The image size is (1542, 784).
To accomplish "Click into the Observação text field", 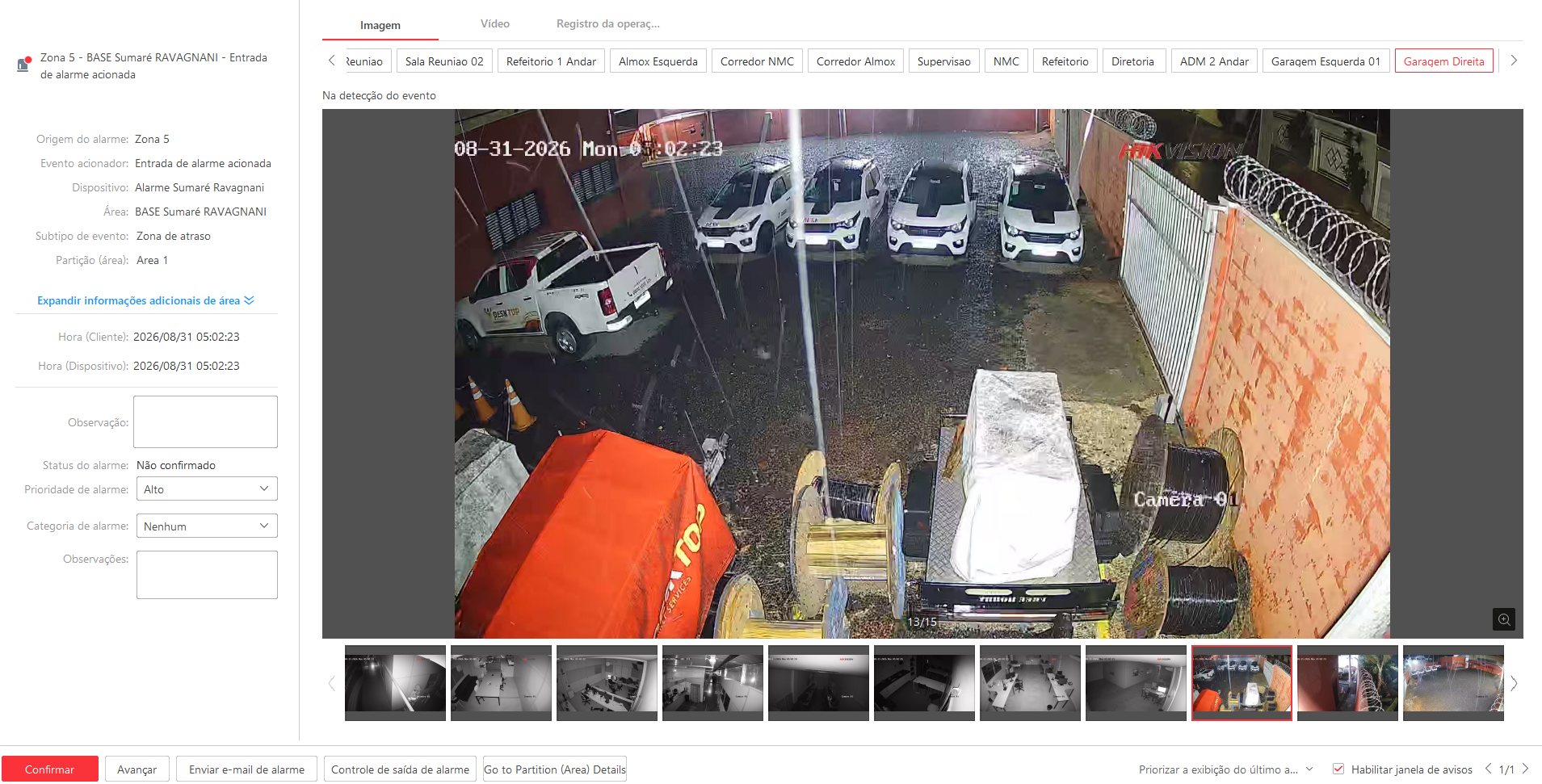I will (205, 421).
